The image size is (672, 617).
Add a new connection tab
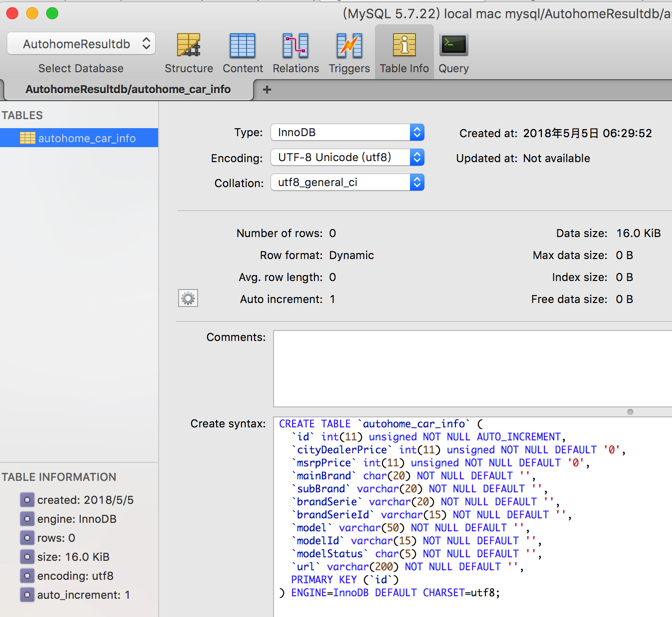point(267,89)
